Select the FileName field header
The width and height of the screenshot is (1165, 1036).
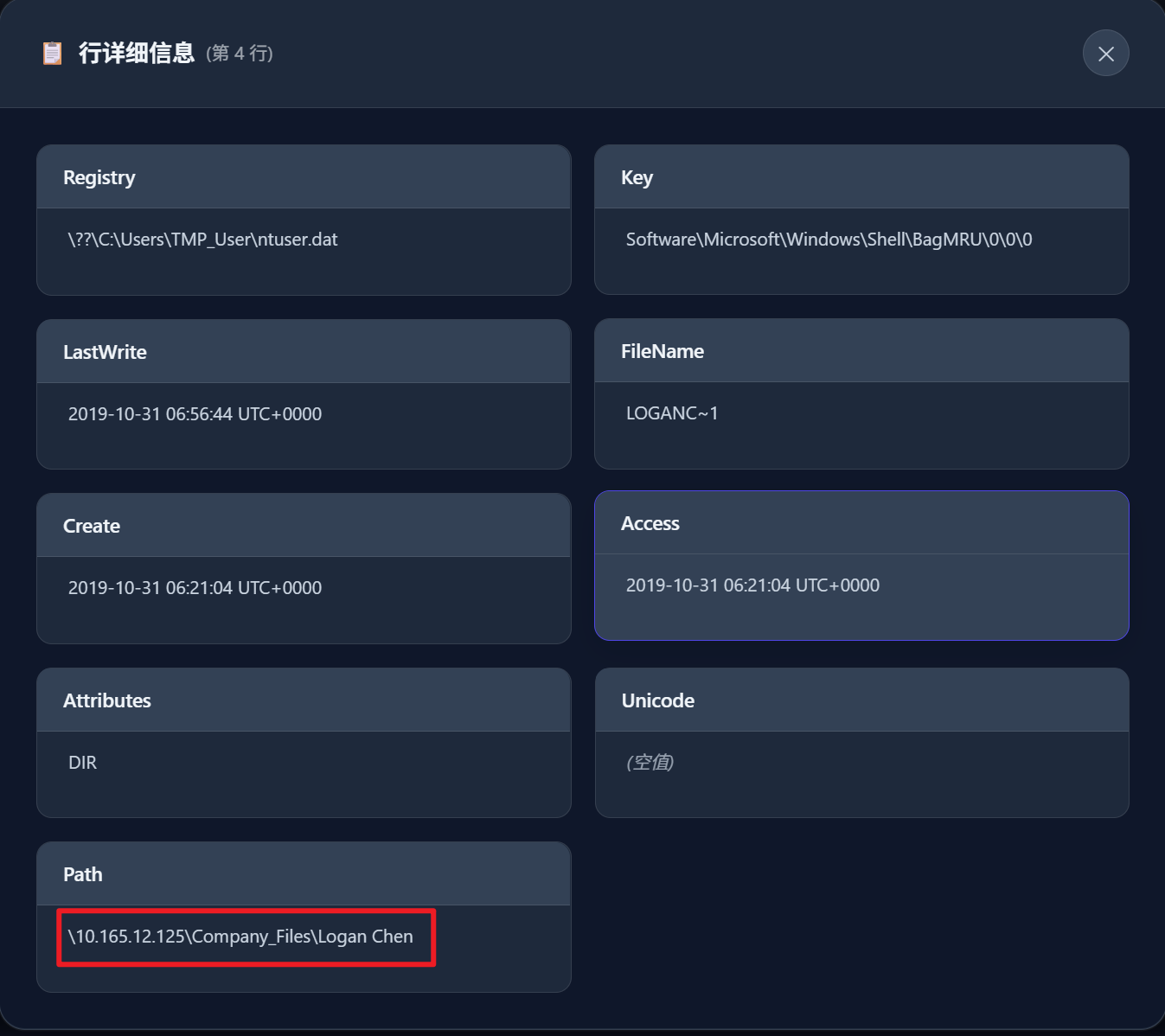click(662, 351)
